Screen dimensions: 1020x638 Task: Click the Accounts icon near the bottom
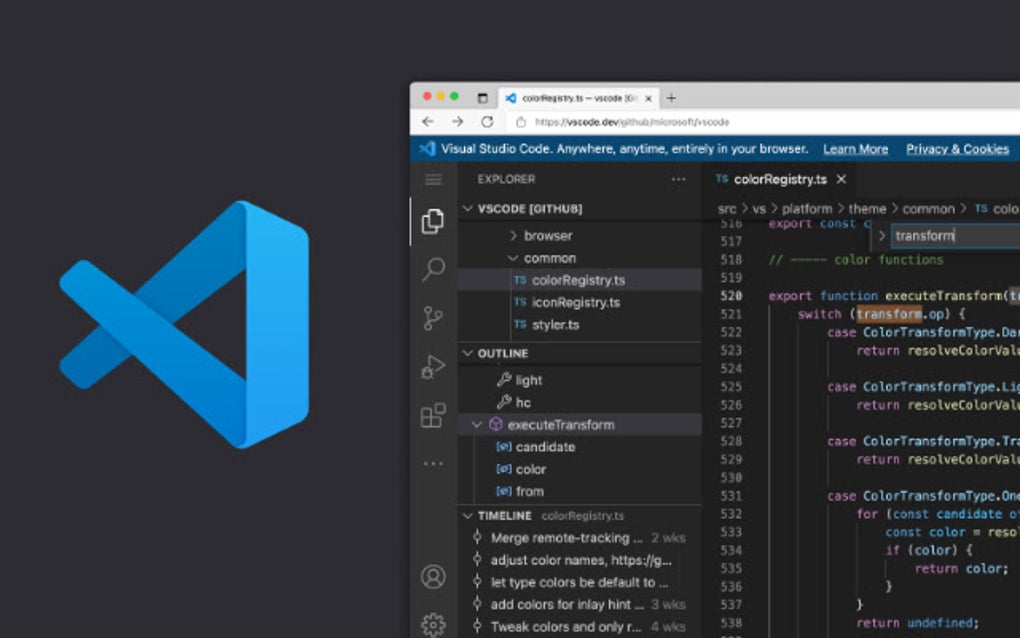(433, 578)
